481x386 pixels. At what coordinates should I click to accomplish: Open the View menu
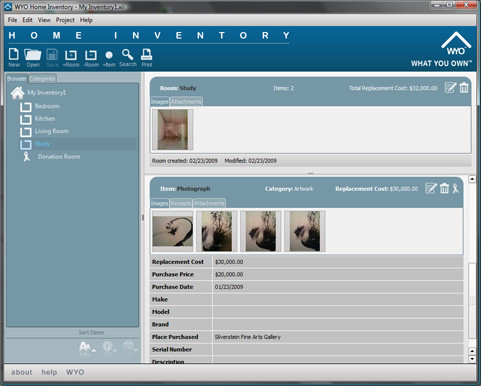tap(44, 20)
